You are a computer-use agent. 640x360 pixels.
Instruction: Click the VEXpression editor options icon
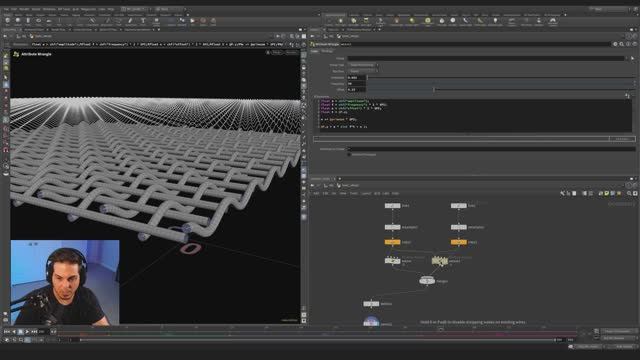tap(627, 96)
